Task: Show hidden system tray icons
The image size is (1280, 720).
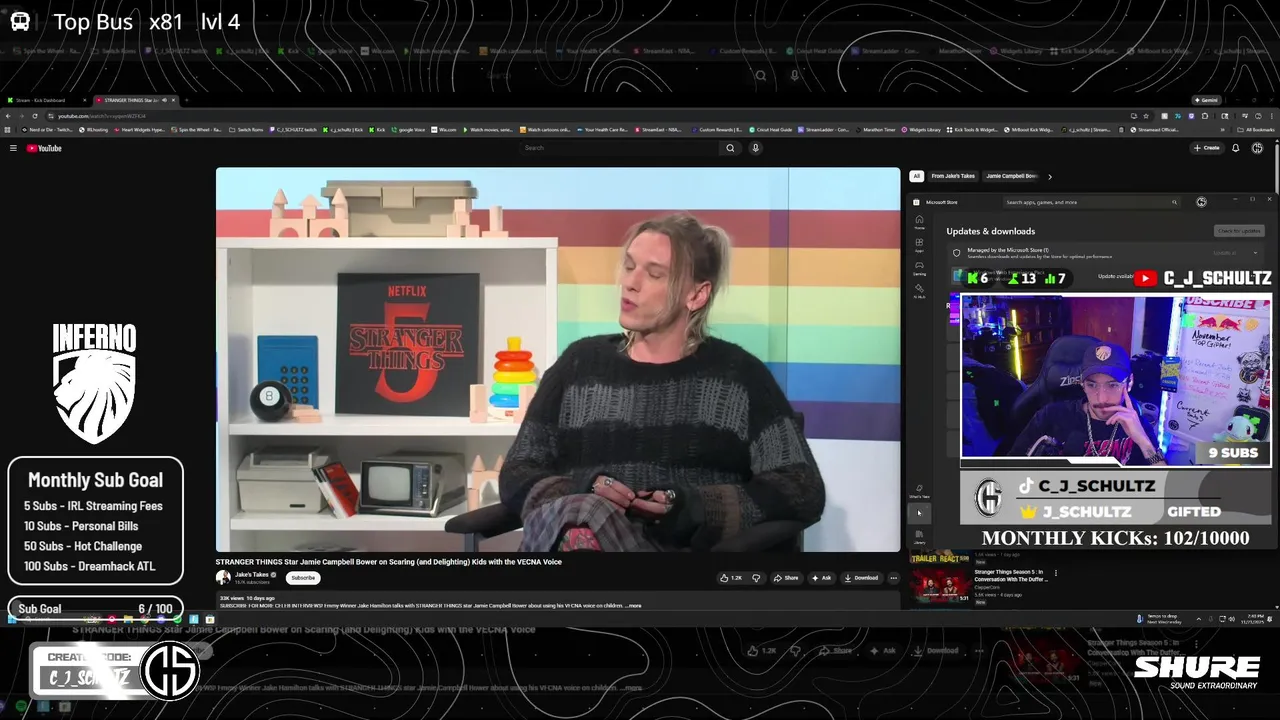Action: tap(1199, 619)
